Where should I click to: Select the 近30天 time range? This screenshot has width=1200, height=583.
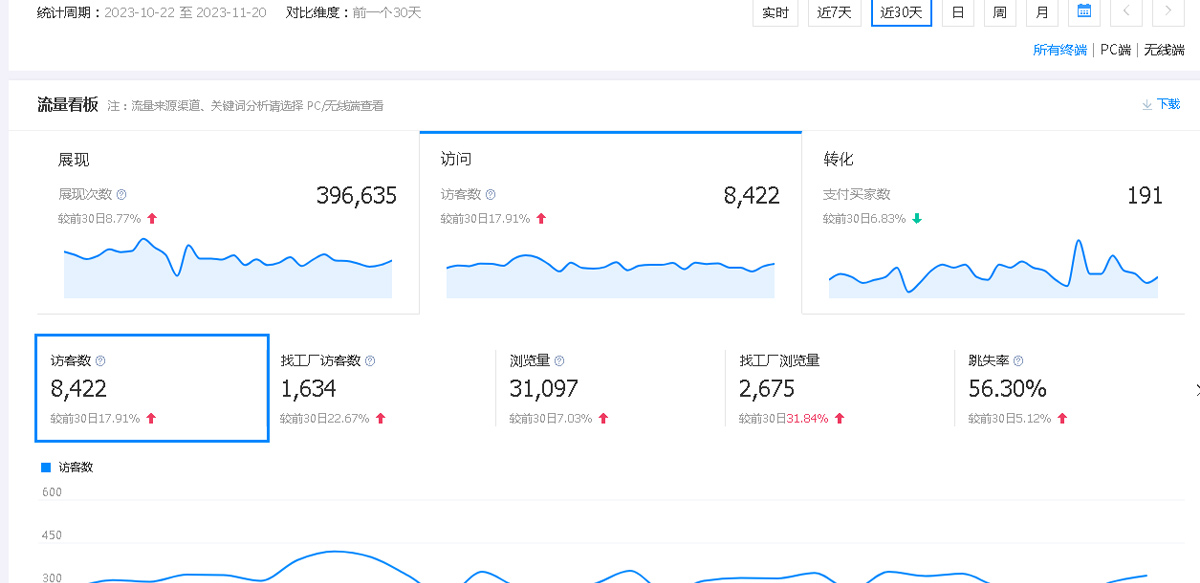[x=901, y=12]
